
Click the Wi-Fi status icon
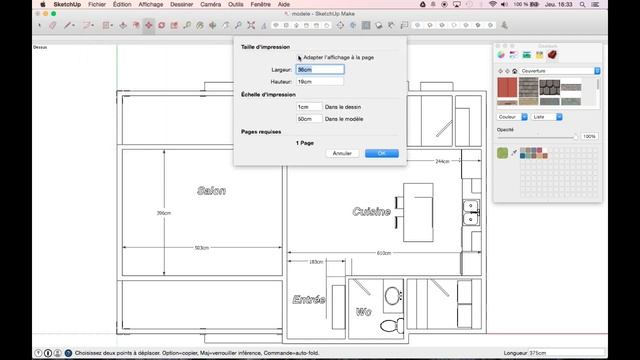click(493, 4)
